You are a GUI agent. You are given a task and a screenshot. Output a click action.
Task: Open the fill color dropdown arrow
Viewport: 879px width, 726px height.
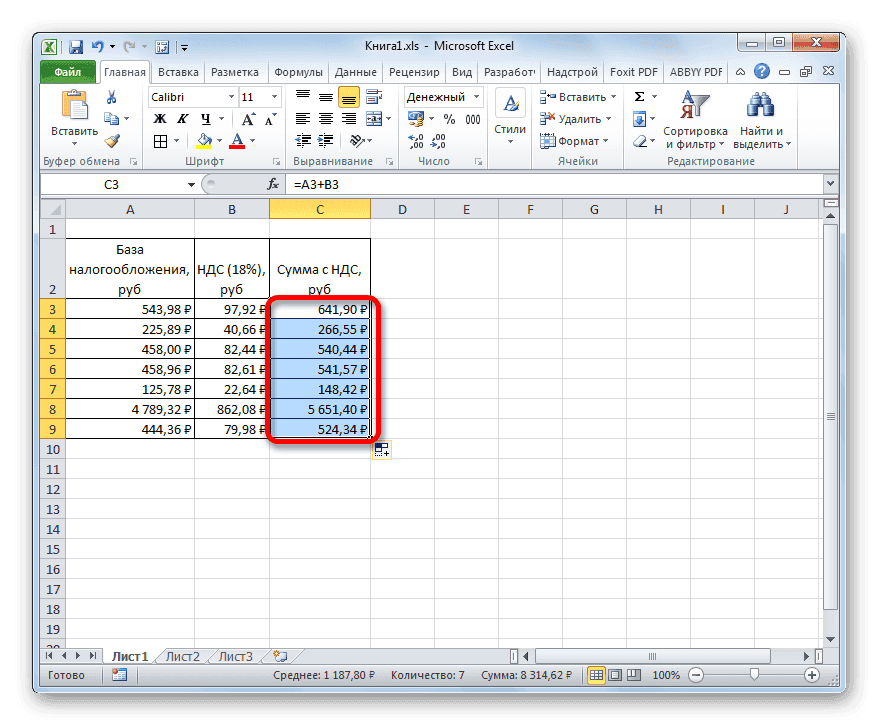219,141
